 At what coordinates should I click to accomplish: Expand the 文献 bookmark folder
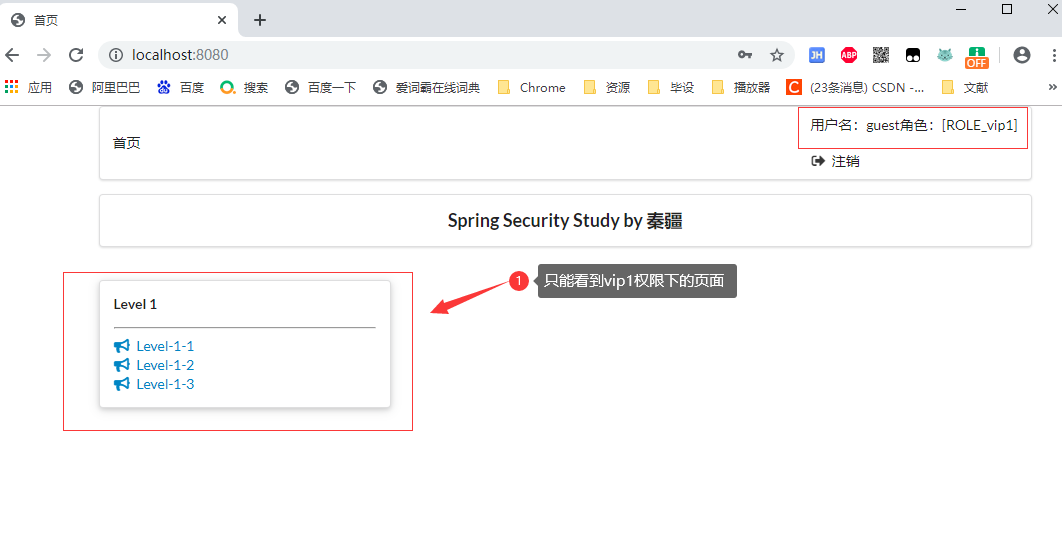point(965,87)
